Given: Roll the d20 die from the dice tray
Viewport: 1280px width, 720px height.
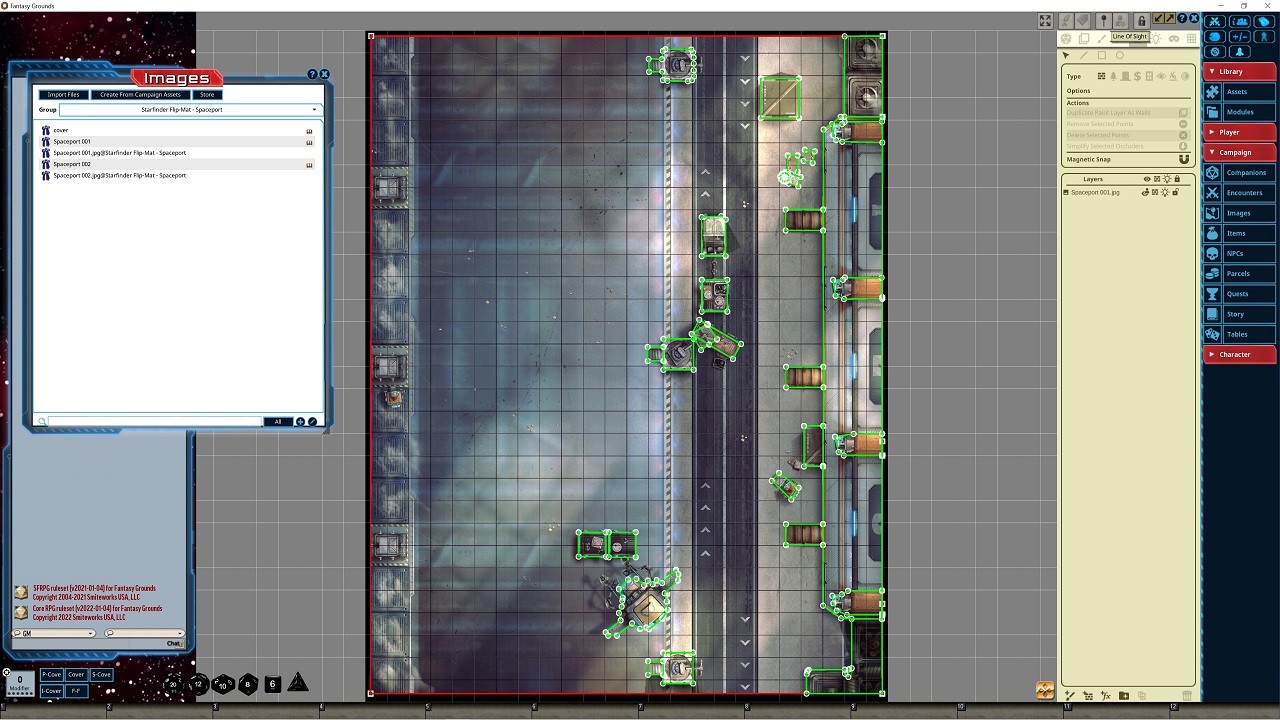Looking at the screenshot, I should (x=172, y=684).
